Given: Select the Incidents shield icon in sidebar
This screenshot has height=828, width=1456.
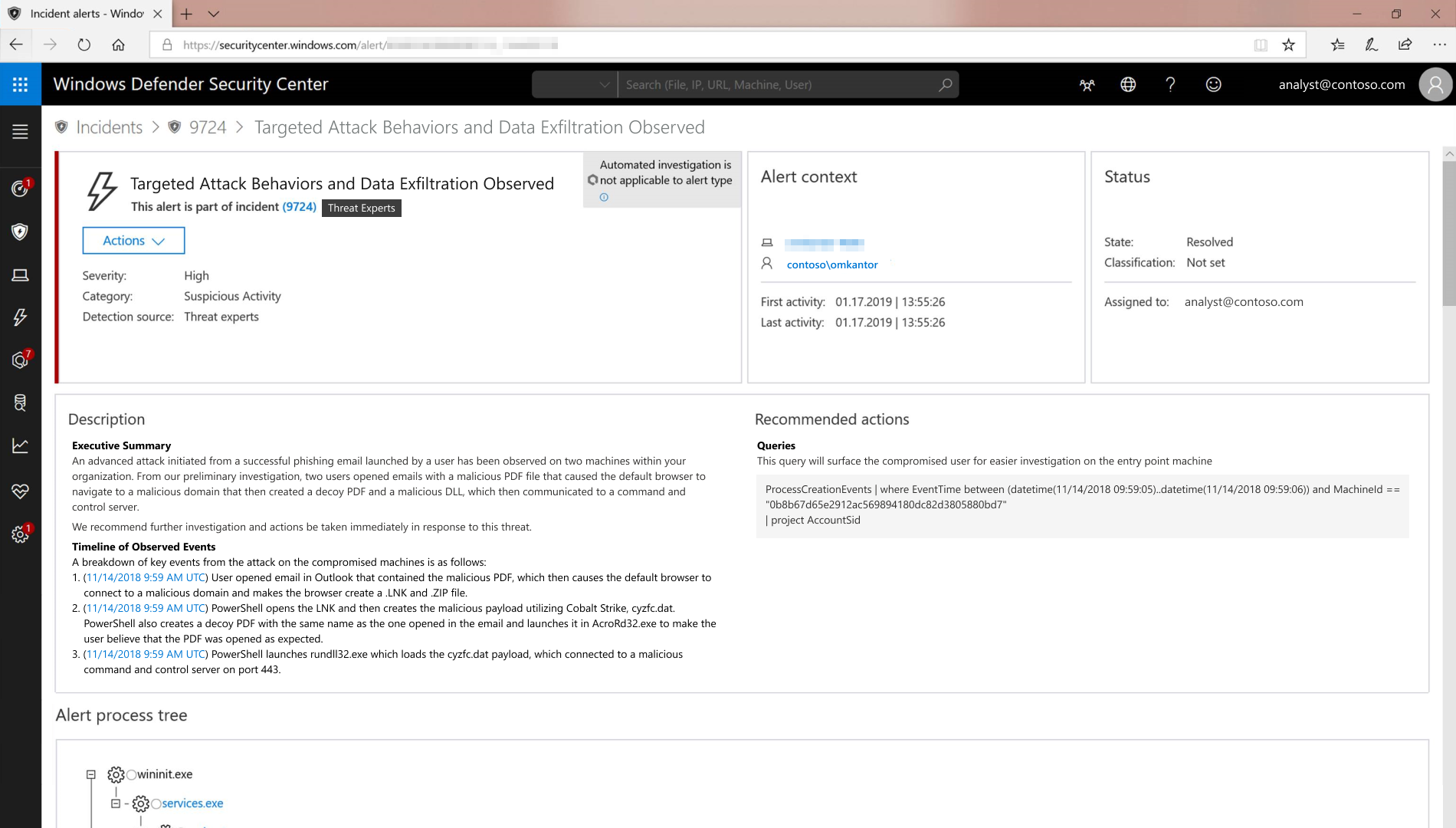Looking at the screenshot, I should [x=21, y=232].
